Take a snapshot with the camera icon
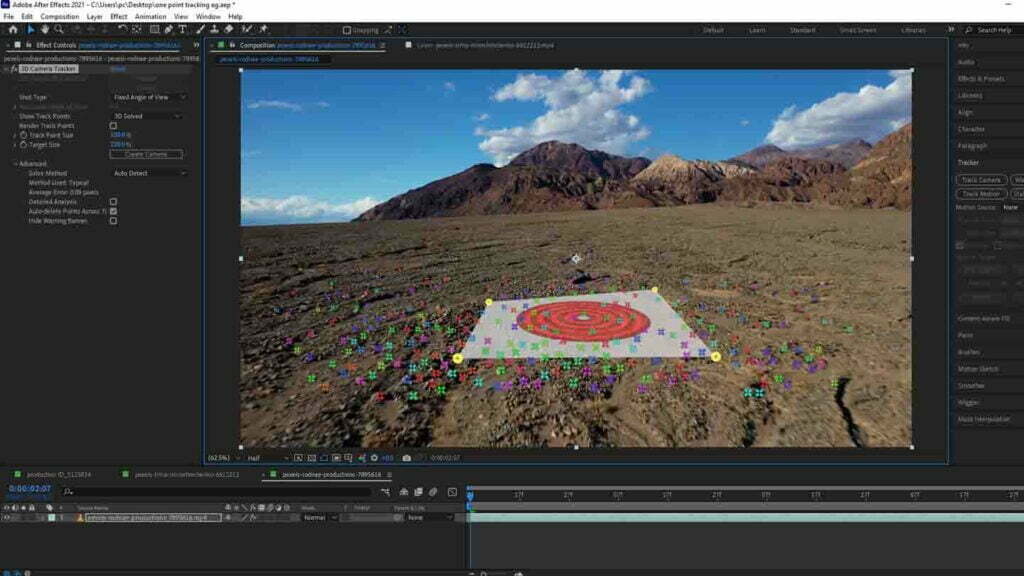This screenshot has width=1024, height=576. click(406, 458)
